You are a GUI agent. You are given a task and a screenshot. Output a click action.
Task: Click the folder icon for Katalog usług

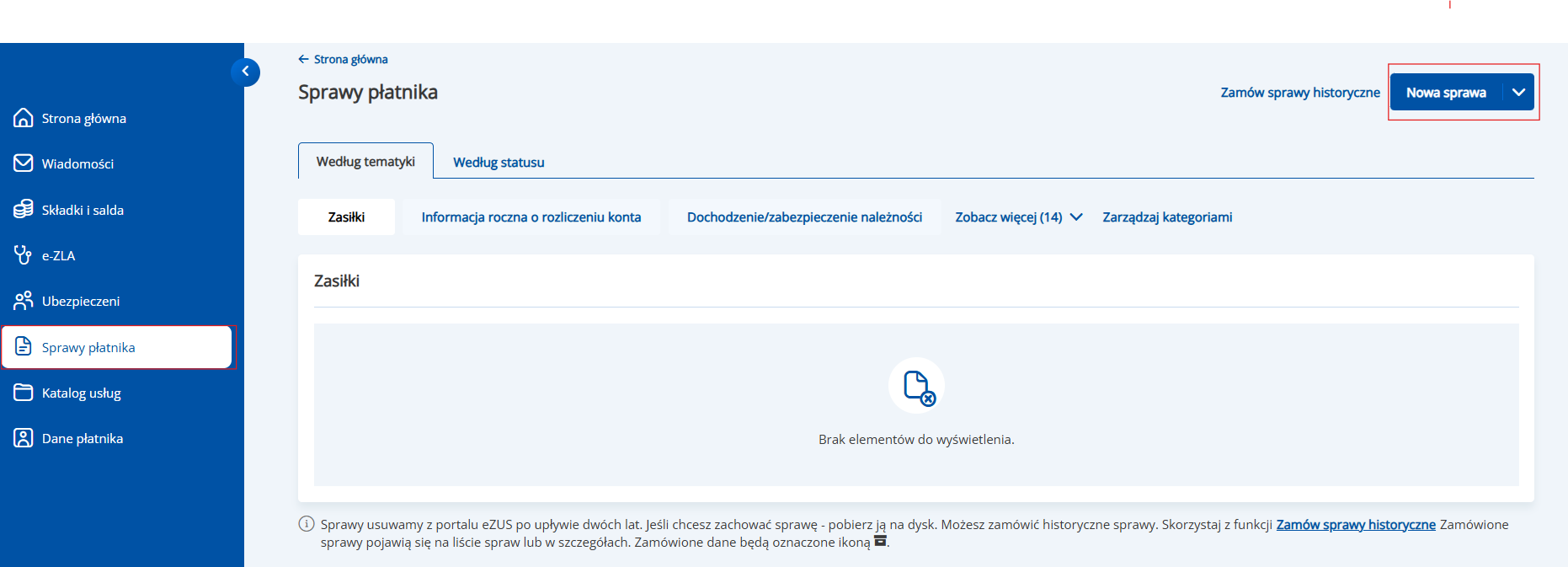[x=24, y=393]
